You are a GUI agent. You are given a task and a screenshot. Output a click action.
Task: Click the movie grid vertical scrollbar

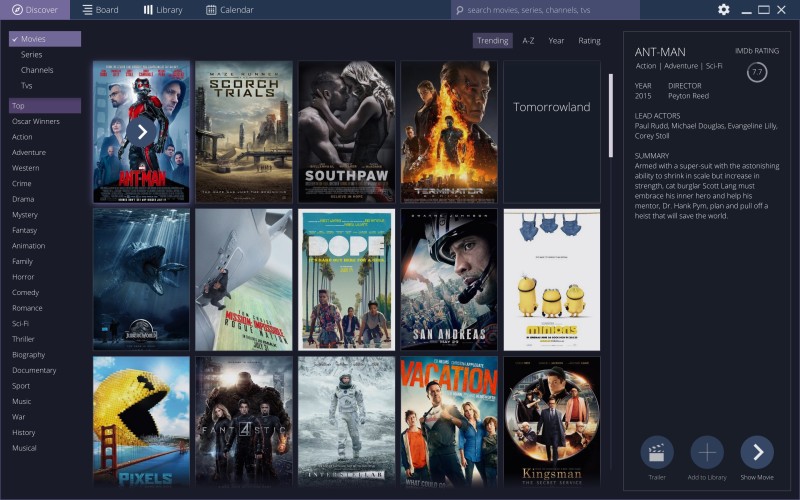point(611,116)
